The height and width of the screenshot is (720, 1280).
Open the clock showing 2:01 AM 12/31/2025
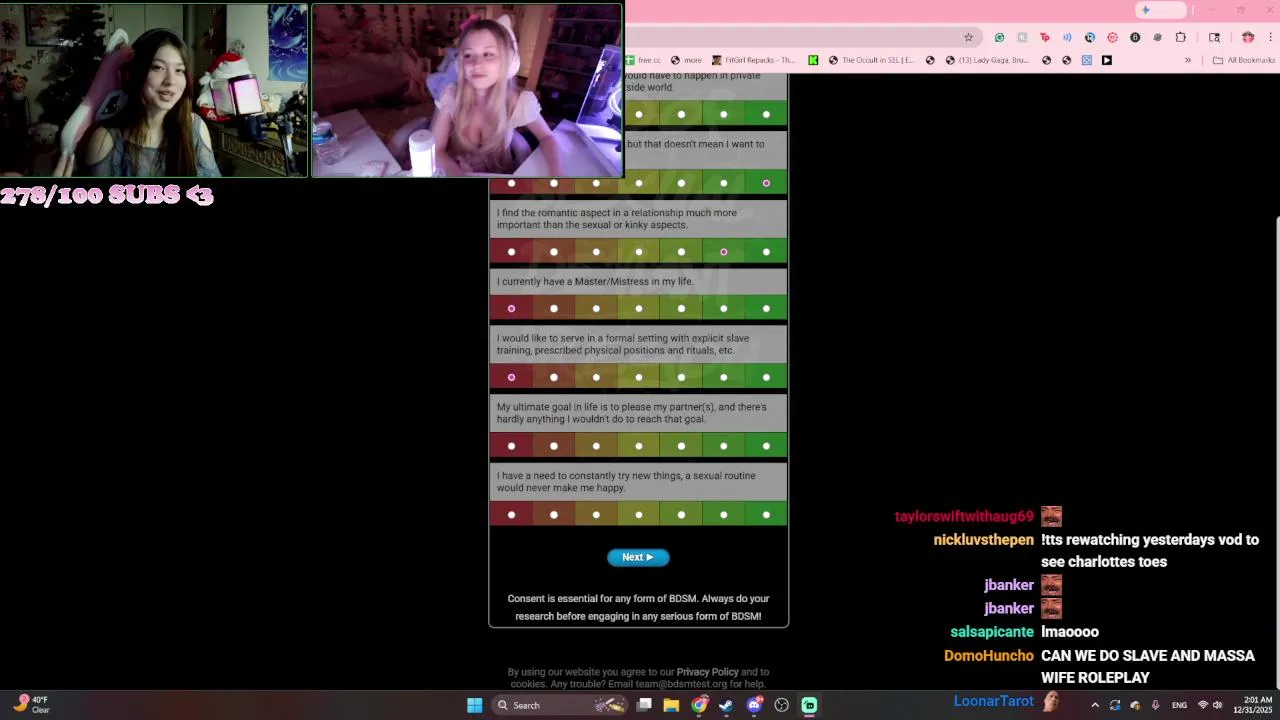point(1253,705)
